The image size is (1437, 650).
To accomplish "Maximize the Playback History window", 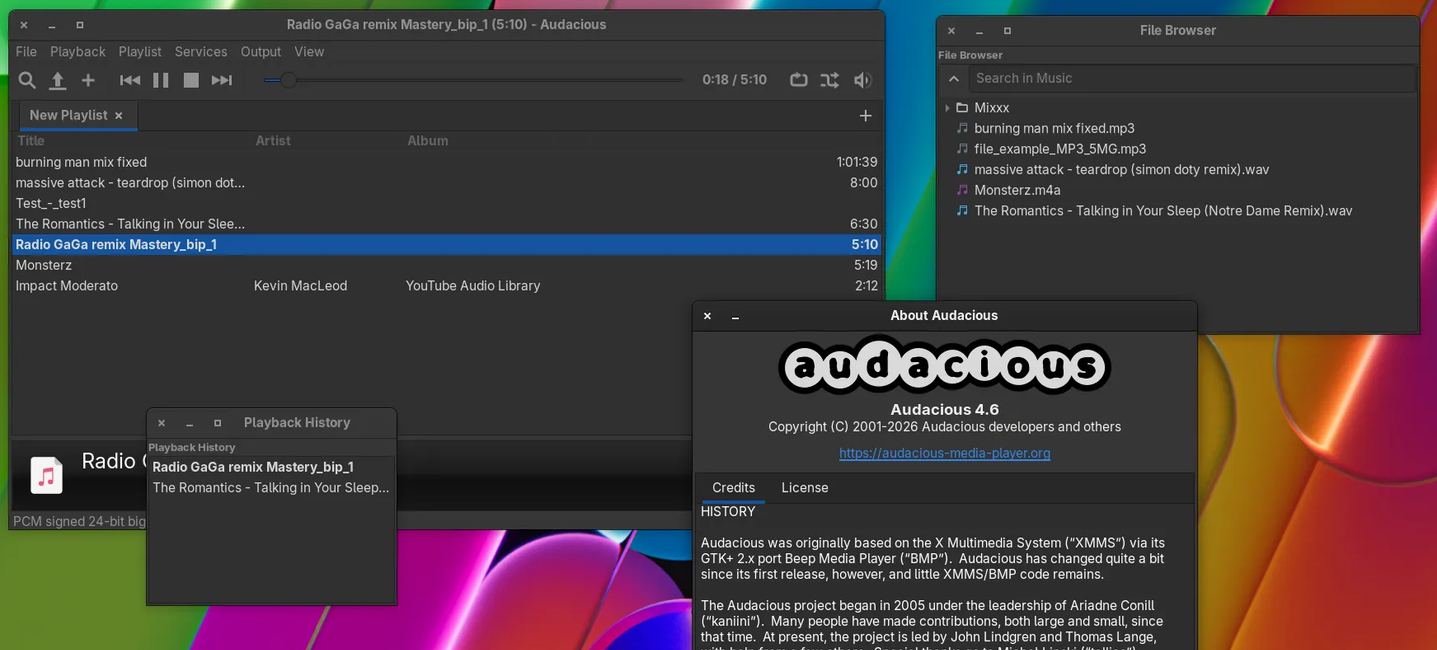I will pos(217,423).
